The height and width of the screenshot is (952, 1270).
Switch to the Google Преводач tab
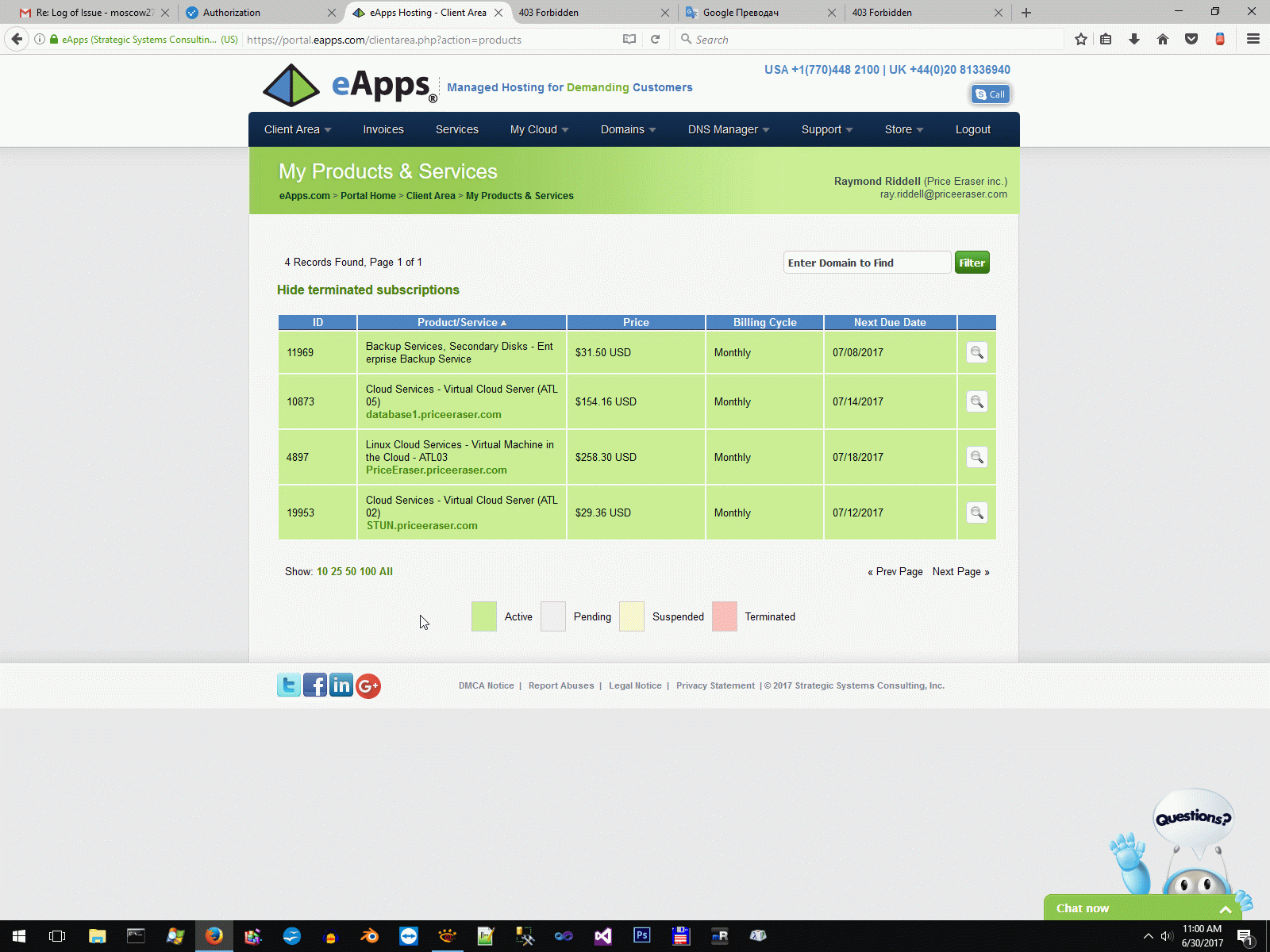[760, 13]
